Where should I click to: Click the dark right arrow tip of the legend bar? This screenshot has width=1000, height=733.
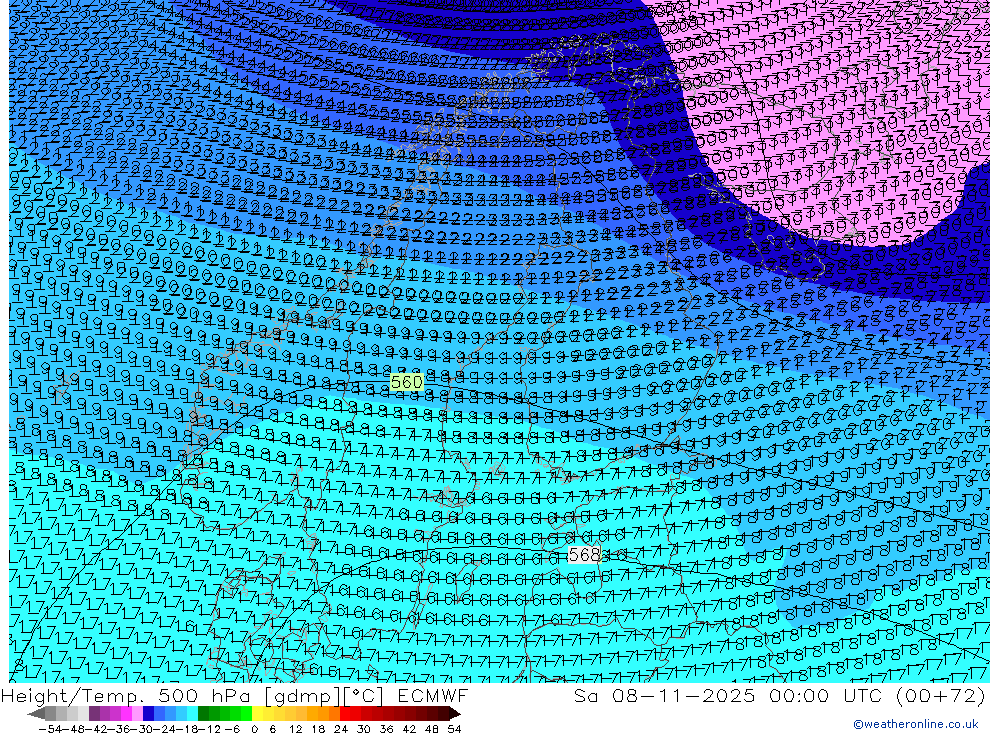click(x=454, y=714)
